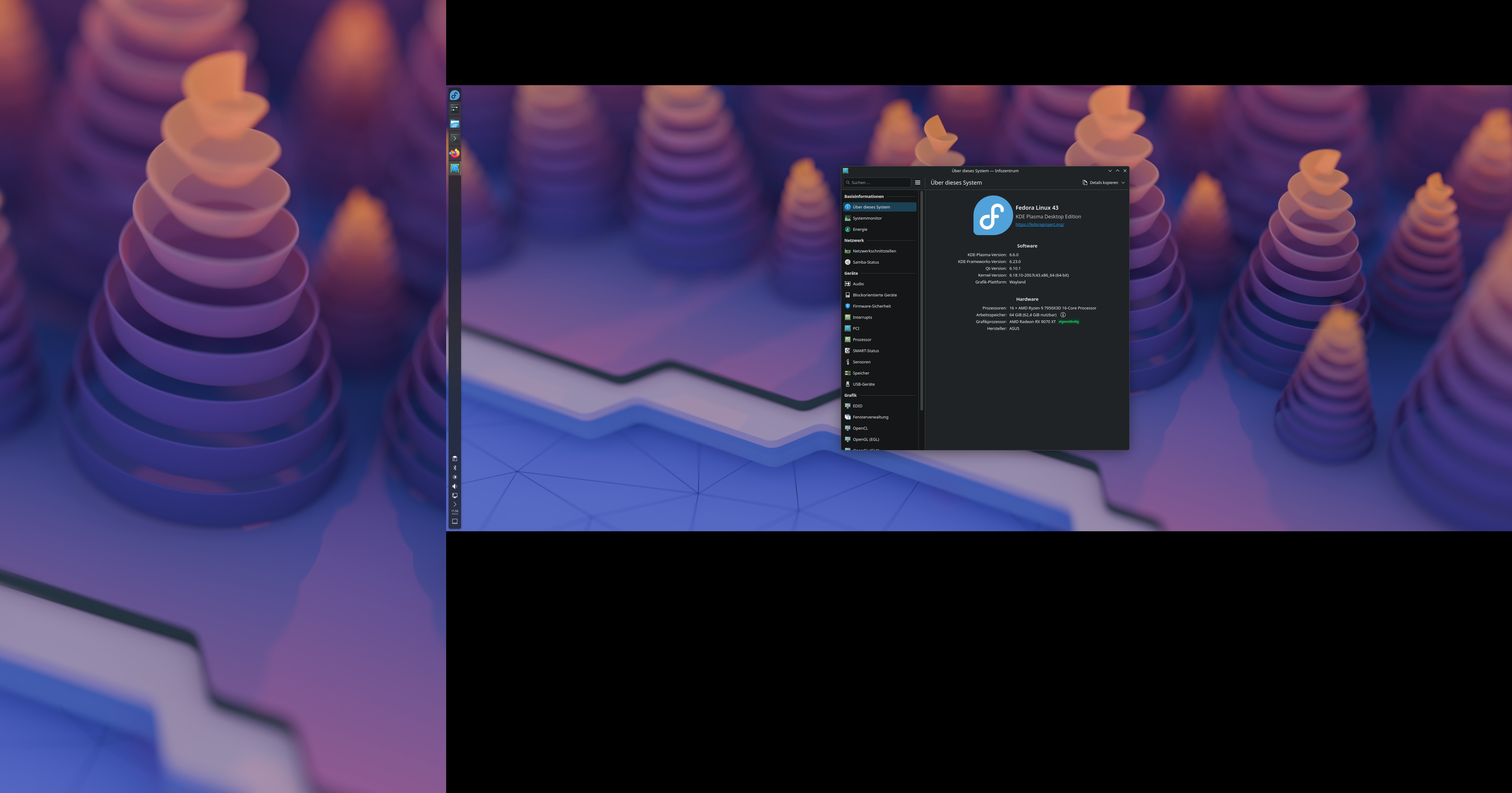Expand the panel arrow below Dolphin
Screen dimensions: 1512x793
point(454,138)
